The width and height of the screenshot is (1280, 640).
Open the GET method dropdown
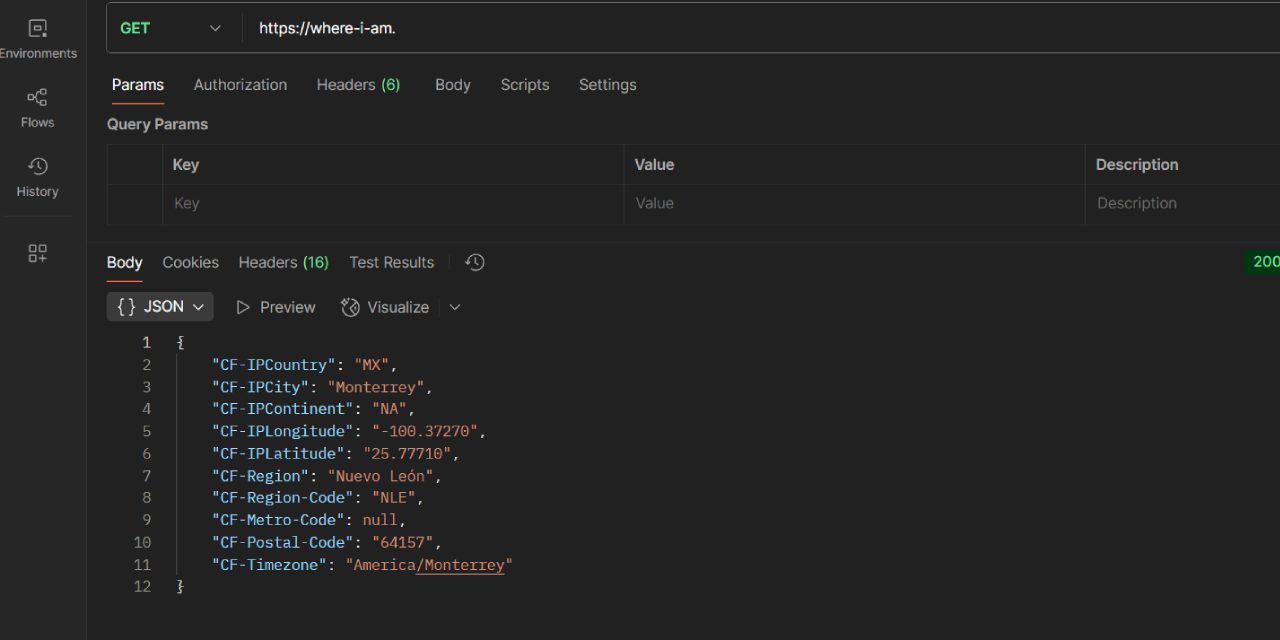pyautogui.click(x=171, y=28)
